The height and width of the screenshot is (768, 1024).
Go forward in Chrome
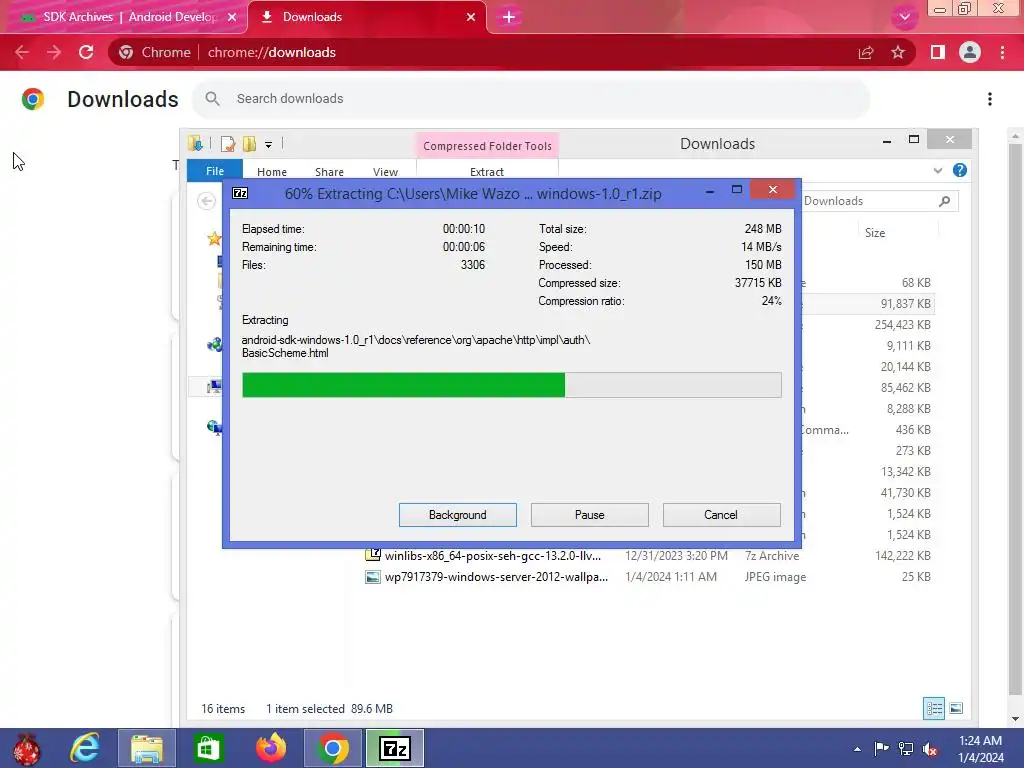[54, 52]
